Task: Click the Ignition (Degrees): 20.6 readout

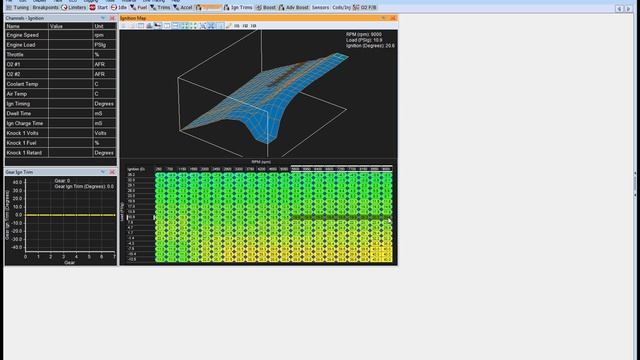Action: 370,46
